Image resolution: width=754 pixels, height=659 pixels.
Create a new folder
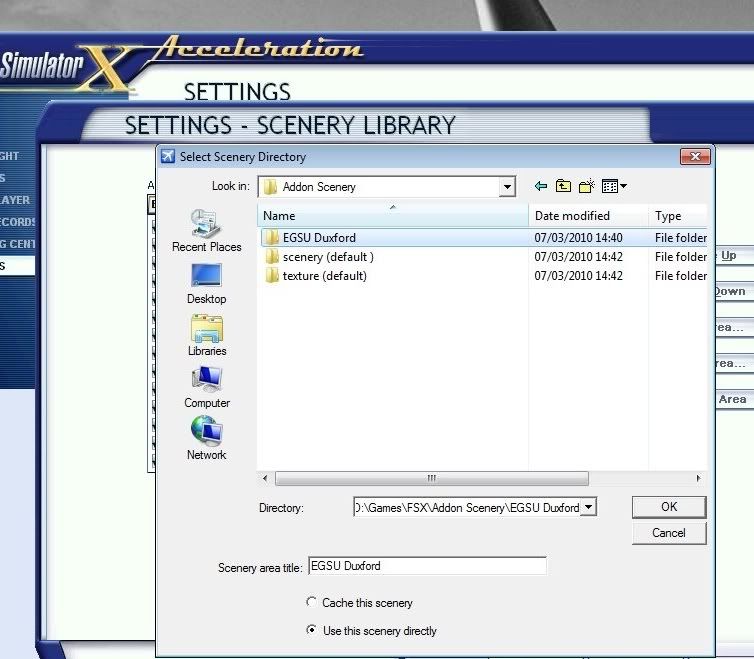587,186
